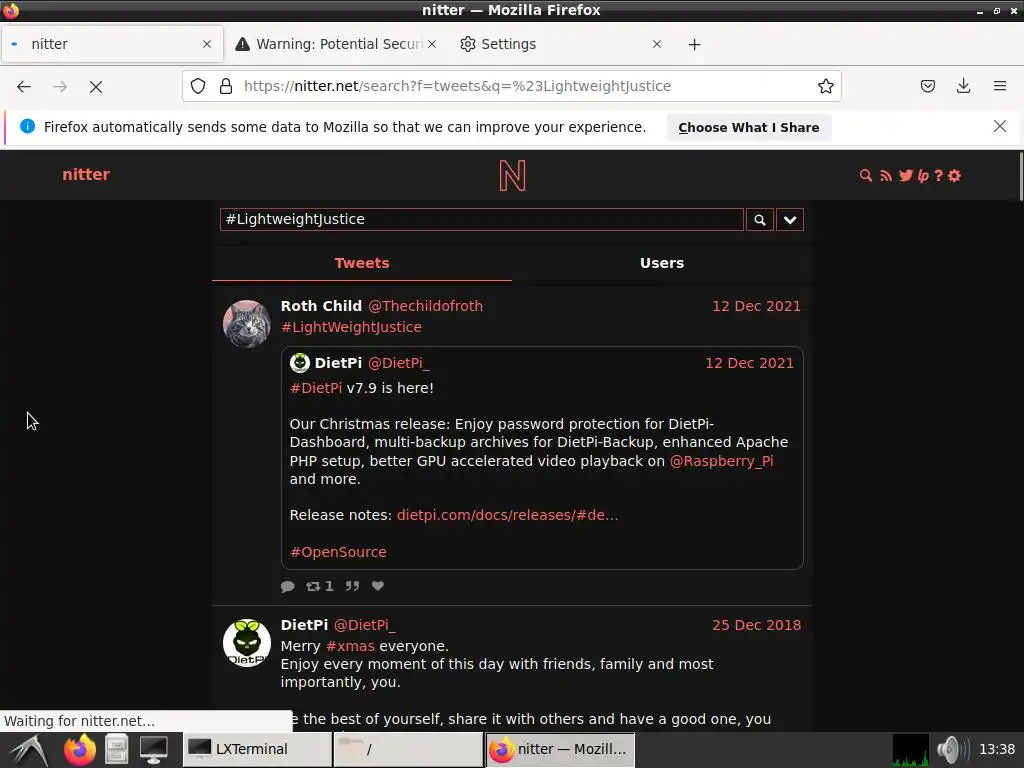The height and width of the screenshot is (768, 1024).
Task: Click the volume speaker tray icon
Action: (951, 750)
